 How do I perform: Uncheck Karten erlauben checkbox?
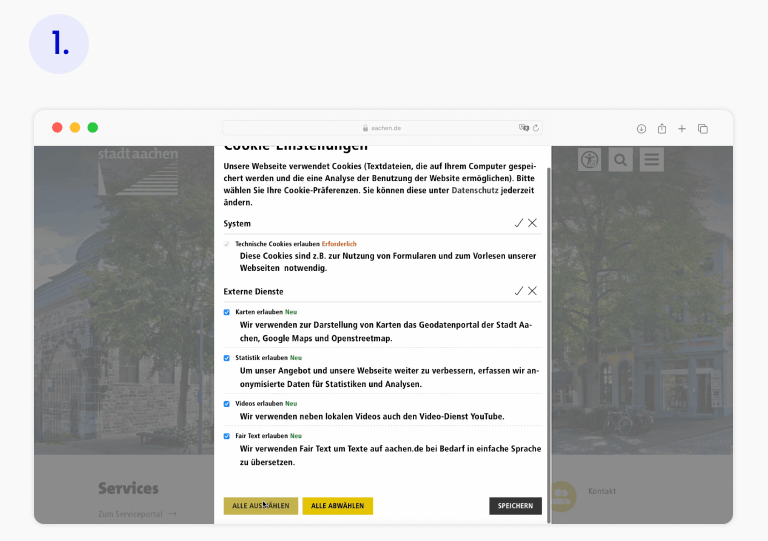[227, 312]
